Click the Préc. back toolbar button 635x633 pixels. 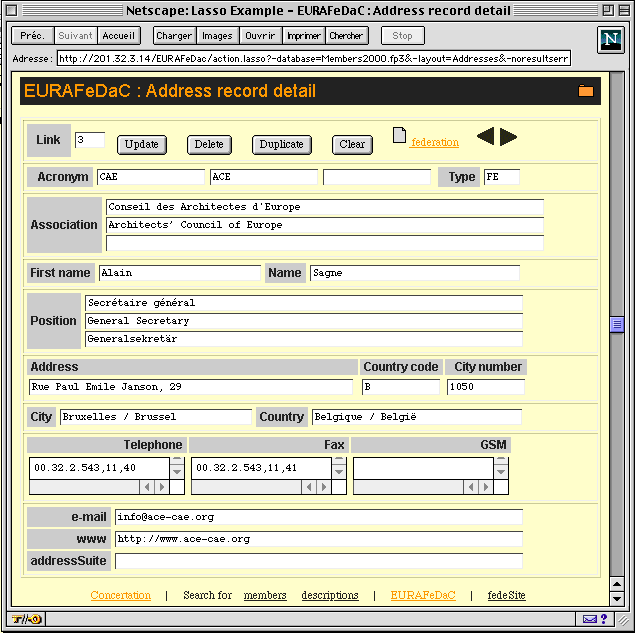(32, 36)
